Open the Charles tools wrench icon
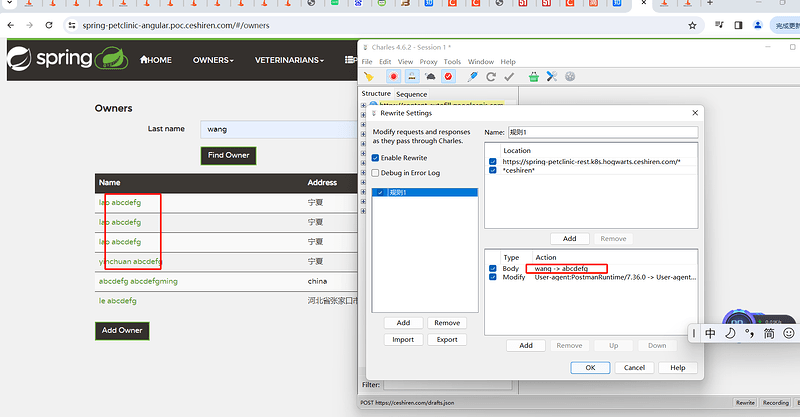 [552, 77]
